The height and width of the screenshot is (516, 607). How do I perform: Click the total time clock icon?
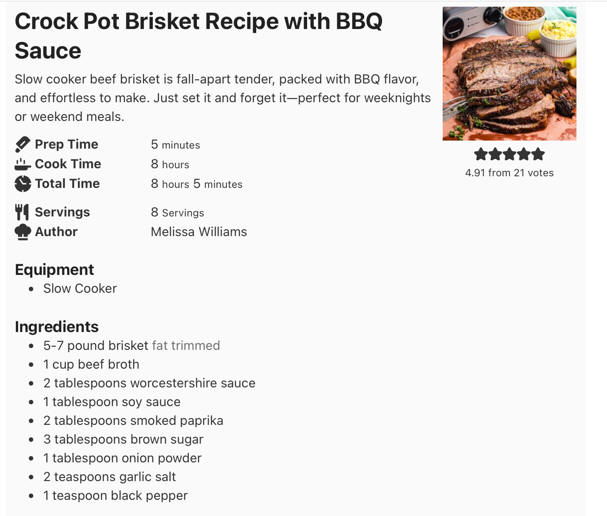pos(23,184)
